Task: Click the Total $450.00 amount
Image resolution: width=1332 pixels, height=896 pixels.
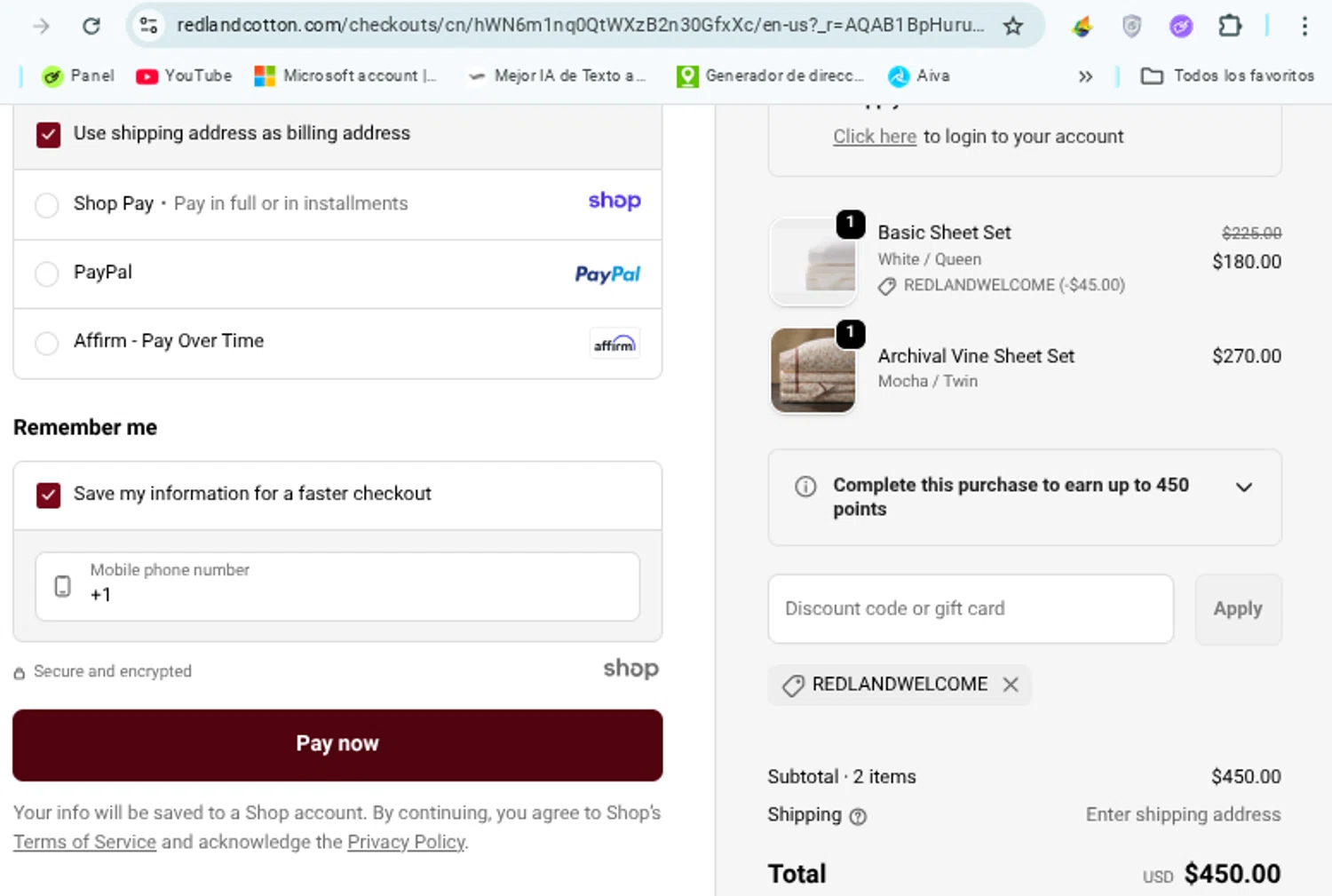Action: click(x=1233, y=874)
